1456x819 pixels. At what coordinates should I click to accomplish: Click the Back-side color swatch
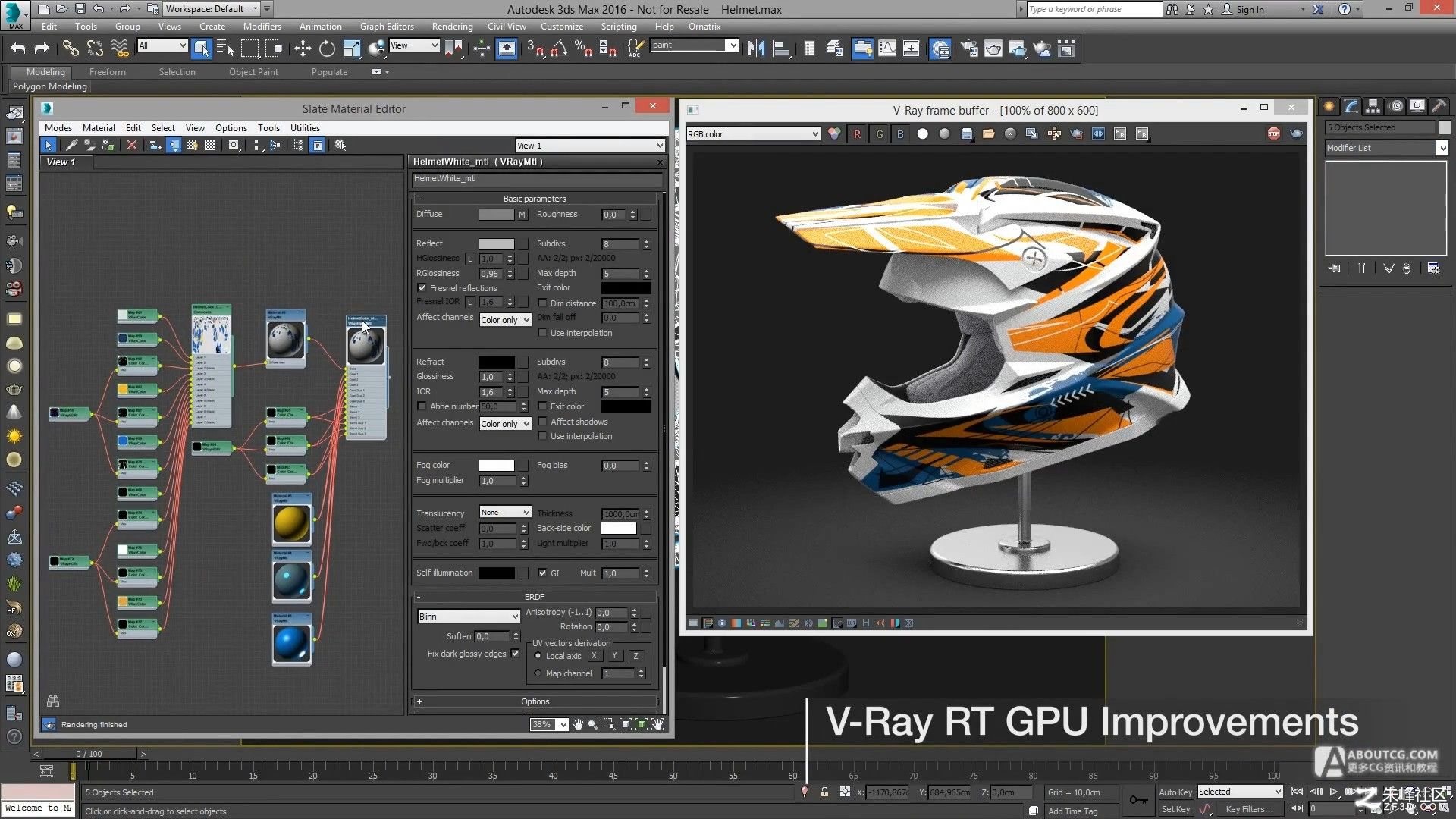pos(619,528)
